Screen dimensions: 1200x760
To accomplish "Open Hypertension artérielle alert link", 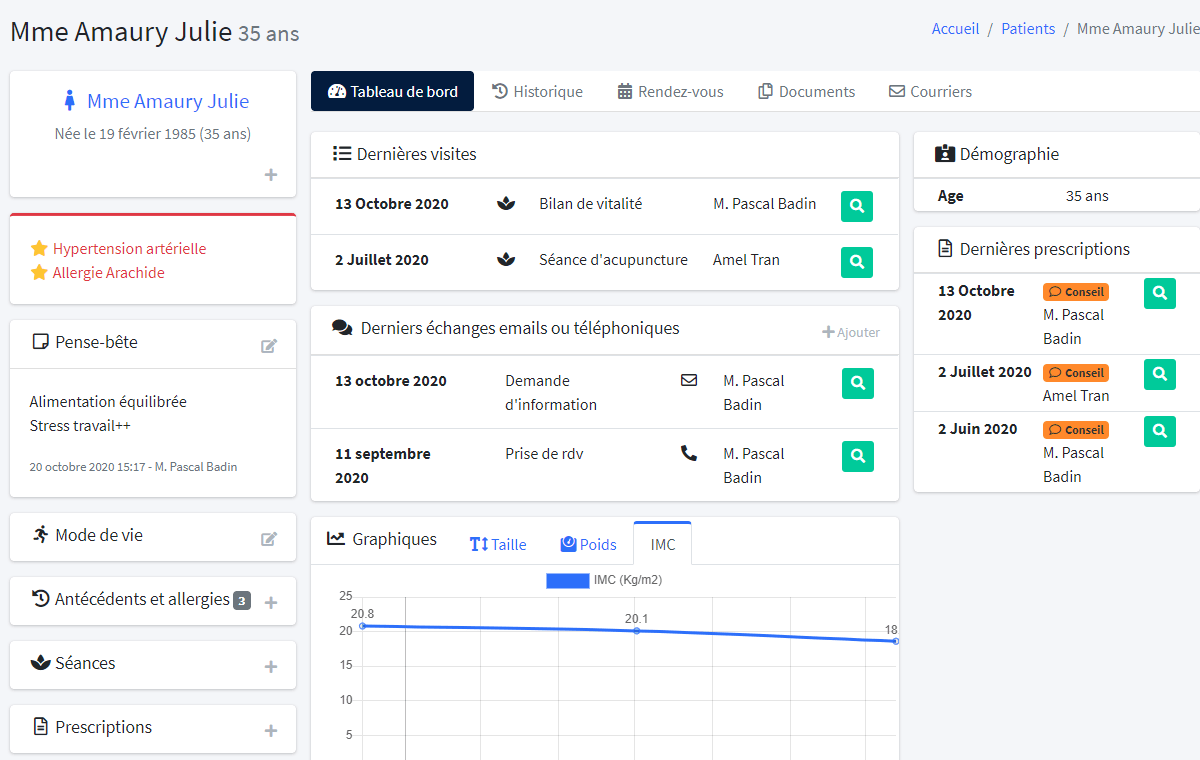I will click(129, 248).
